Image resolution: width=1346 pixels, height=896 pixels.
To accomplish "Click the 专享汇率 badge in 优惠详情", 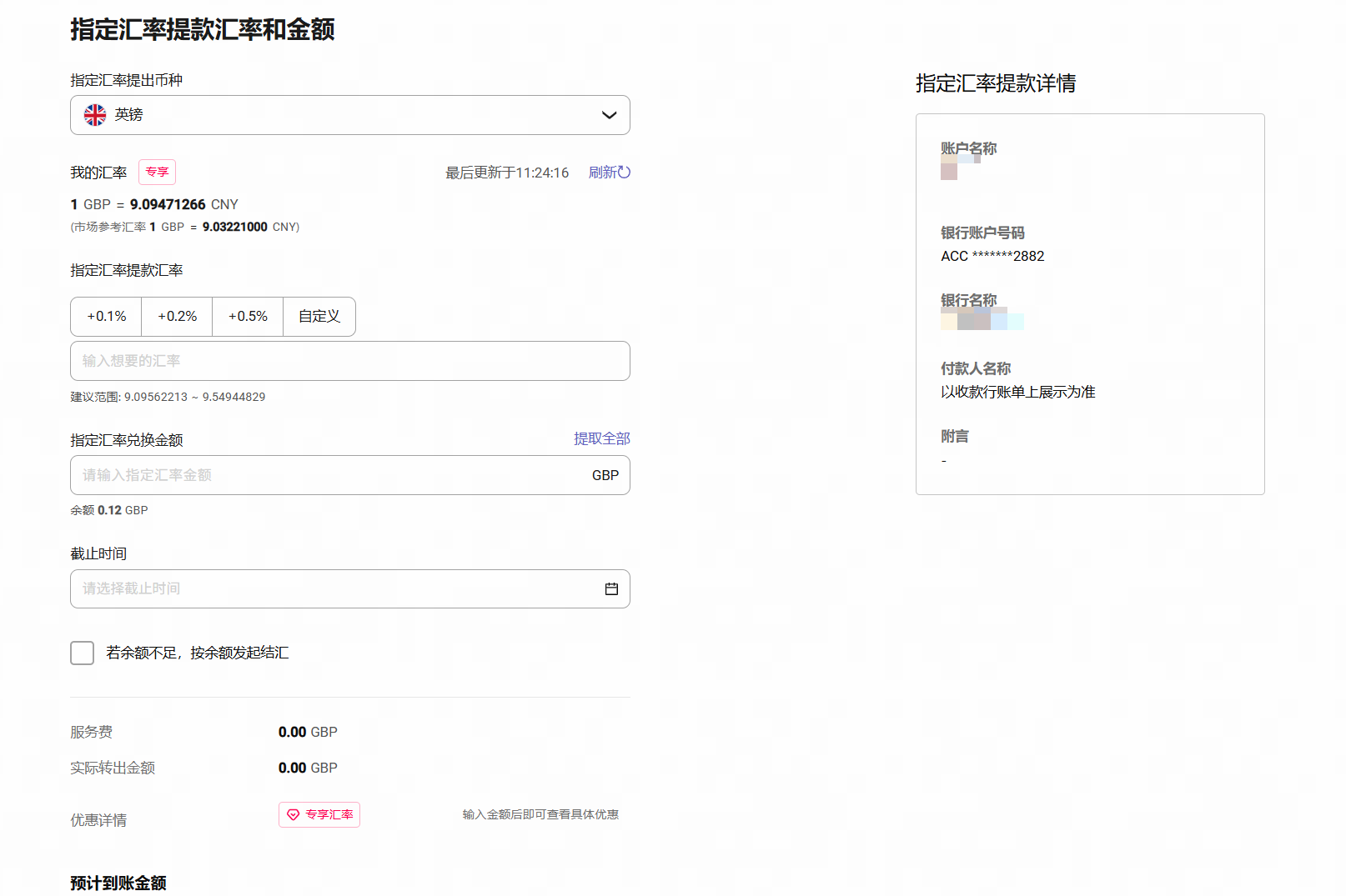I will [x=319, y=814].
